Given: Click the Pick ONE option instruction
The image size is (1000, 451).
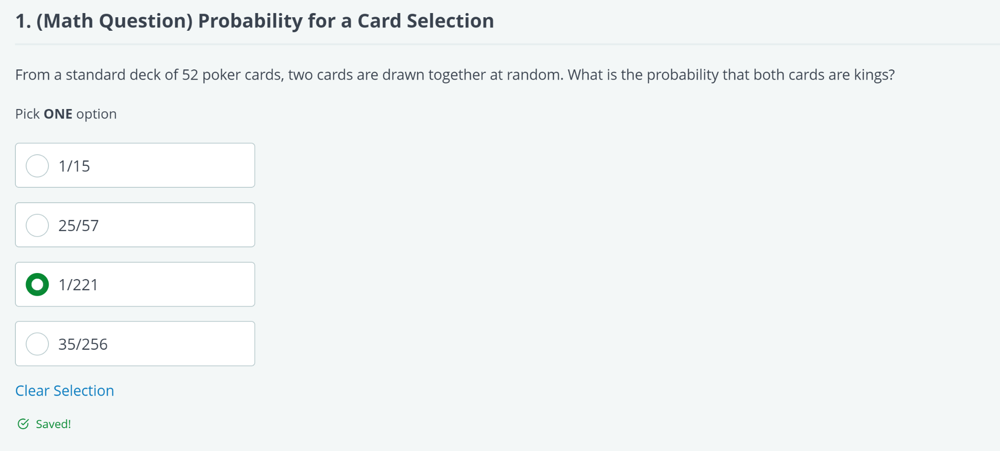Looking at the screenshot, I should [66, 114].
